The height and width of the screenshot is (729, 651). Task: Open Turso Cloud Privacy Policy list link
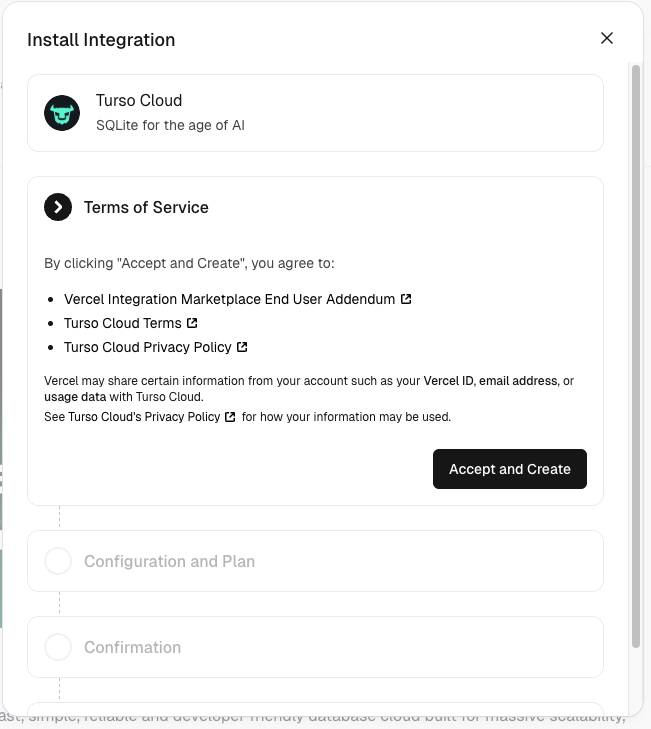click(147, 347)
